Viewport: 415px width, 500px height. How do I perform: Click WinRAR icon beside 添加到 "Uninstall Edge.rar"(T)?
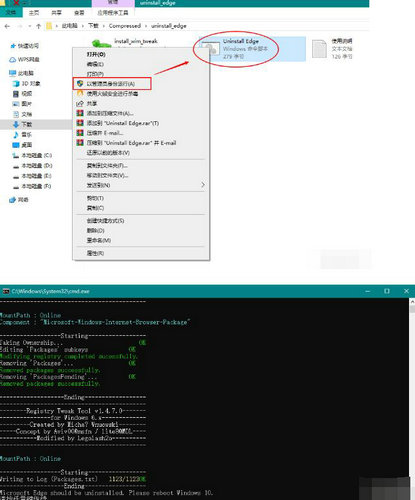tap(80, 123)
